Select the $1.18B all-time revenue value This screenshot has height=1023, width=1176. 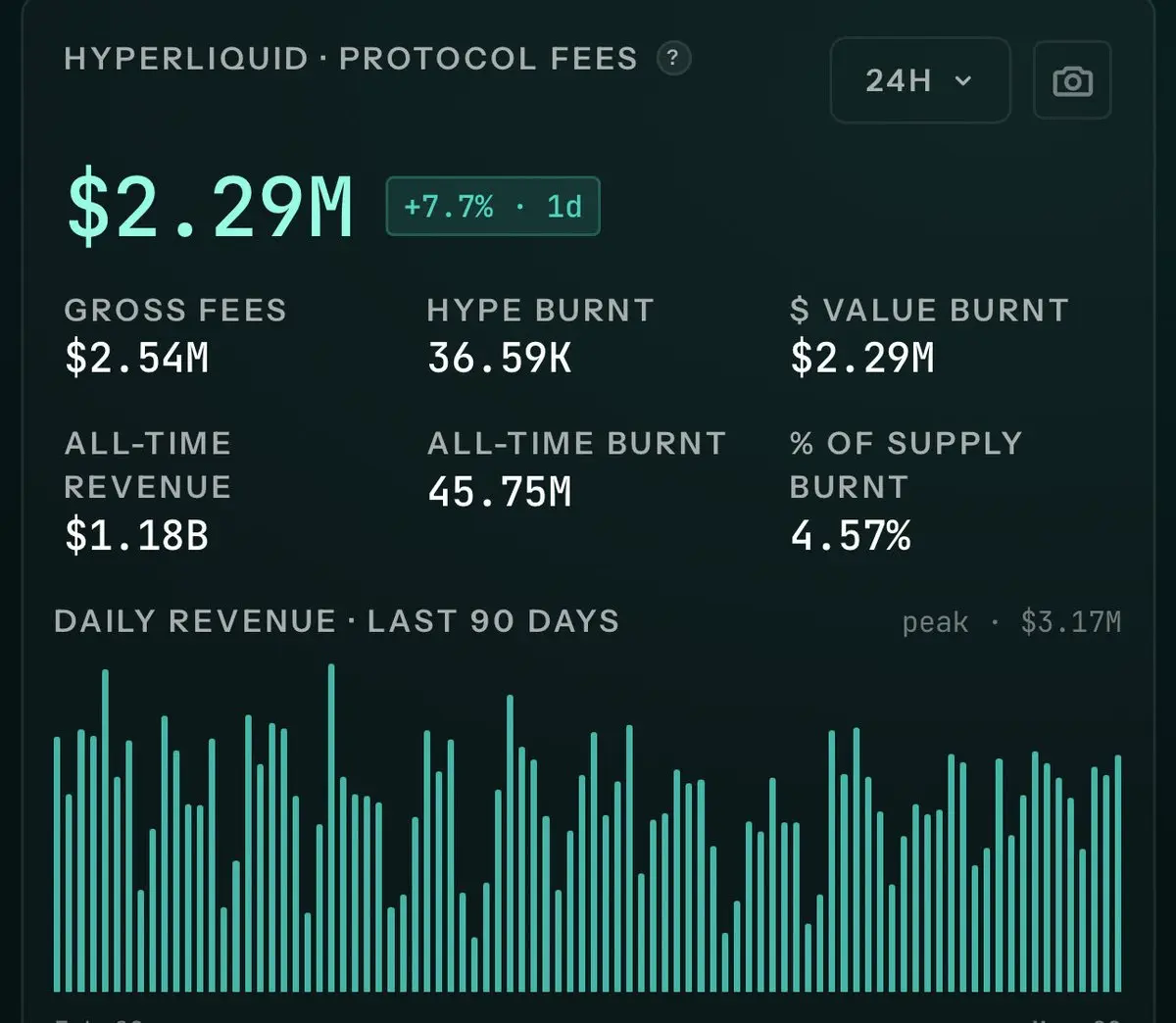point(137,536)
